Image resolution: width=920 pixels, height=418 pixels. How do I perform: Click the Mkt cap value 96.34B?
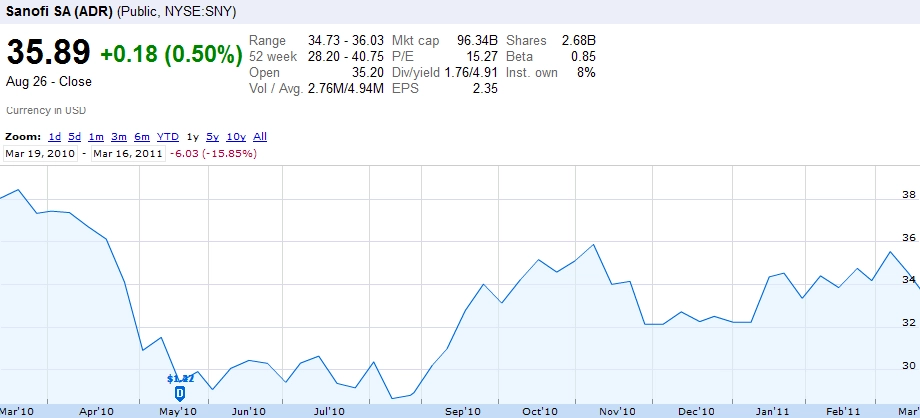(x=477, y=41)
